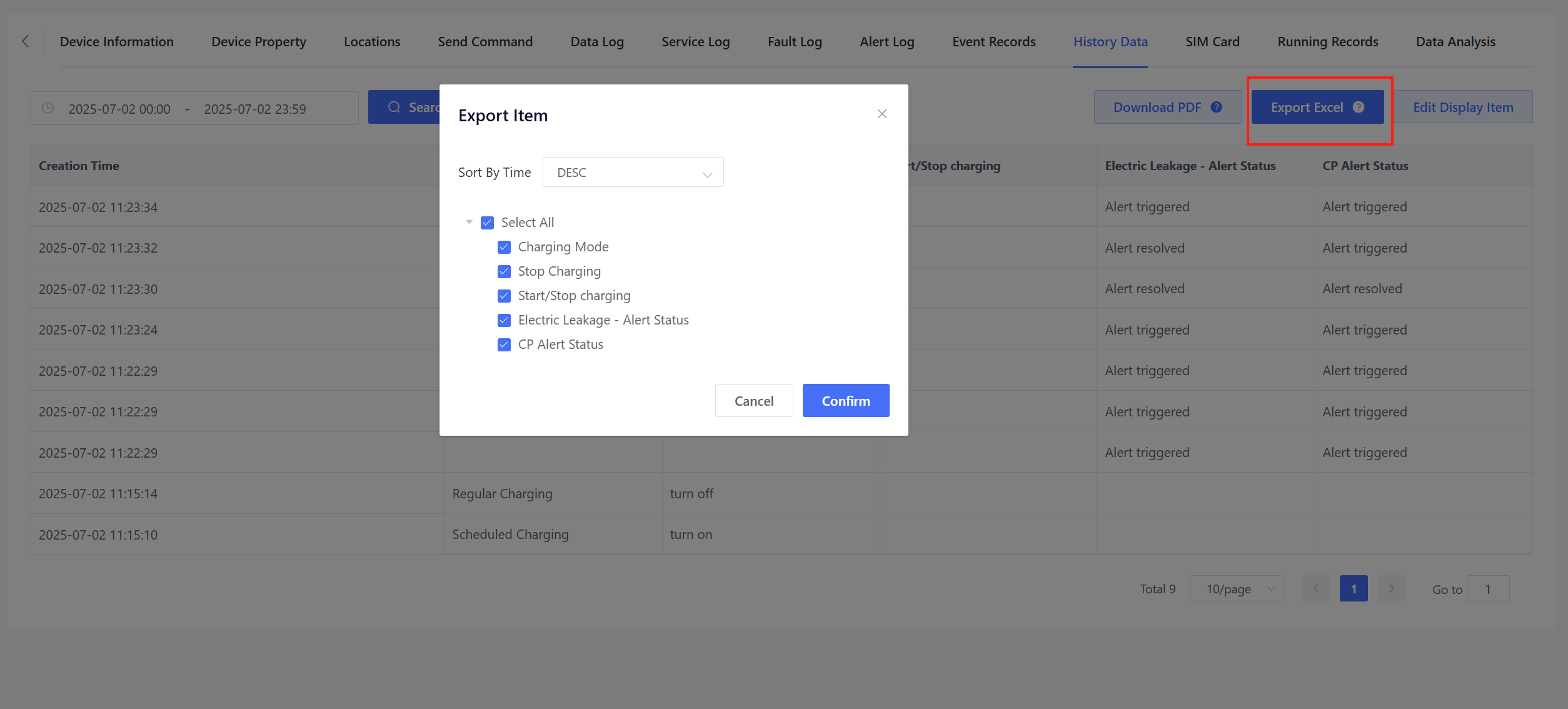Uncheck the Select All checkbox
Image resolution: width=1568 pixels, height=709 pixels.
pos(487,223)
